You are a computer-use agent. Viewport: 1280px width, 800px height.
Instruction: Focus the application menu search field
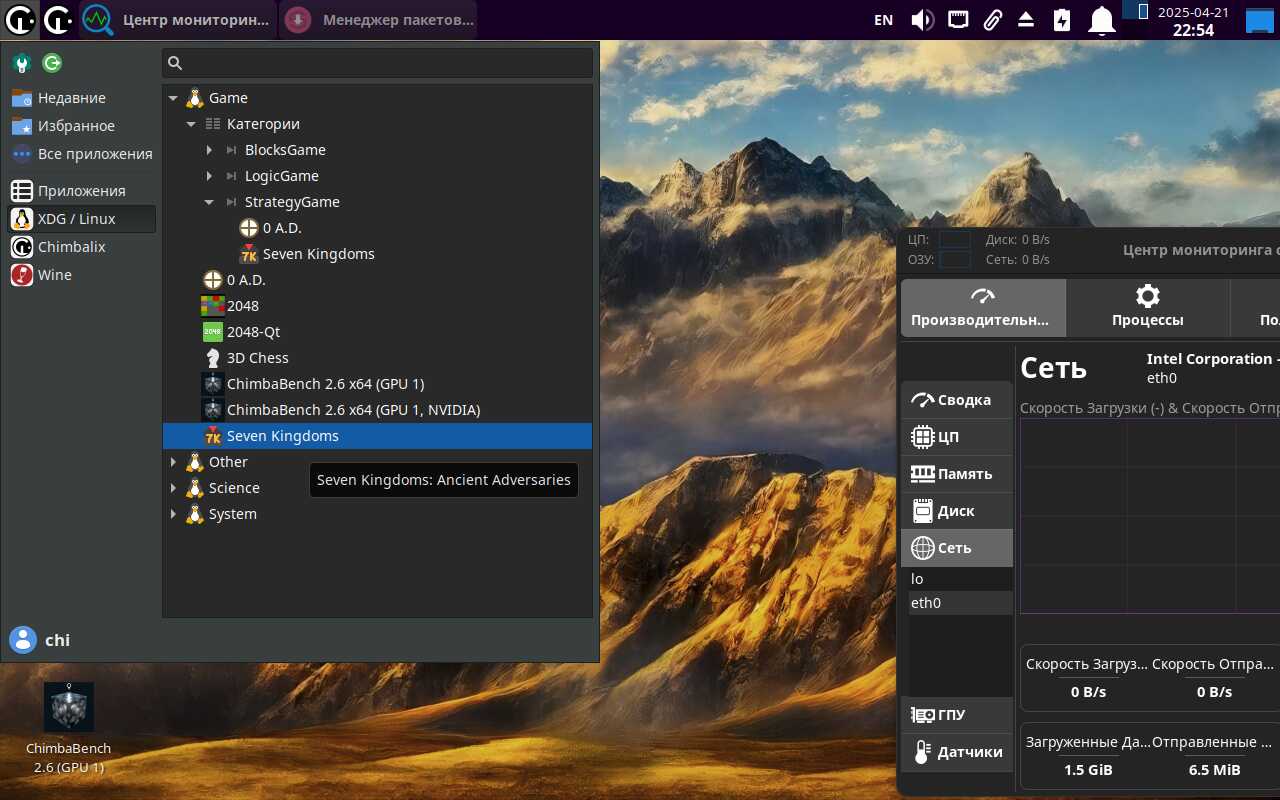pyautogui.click(x=378, y=63)
